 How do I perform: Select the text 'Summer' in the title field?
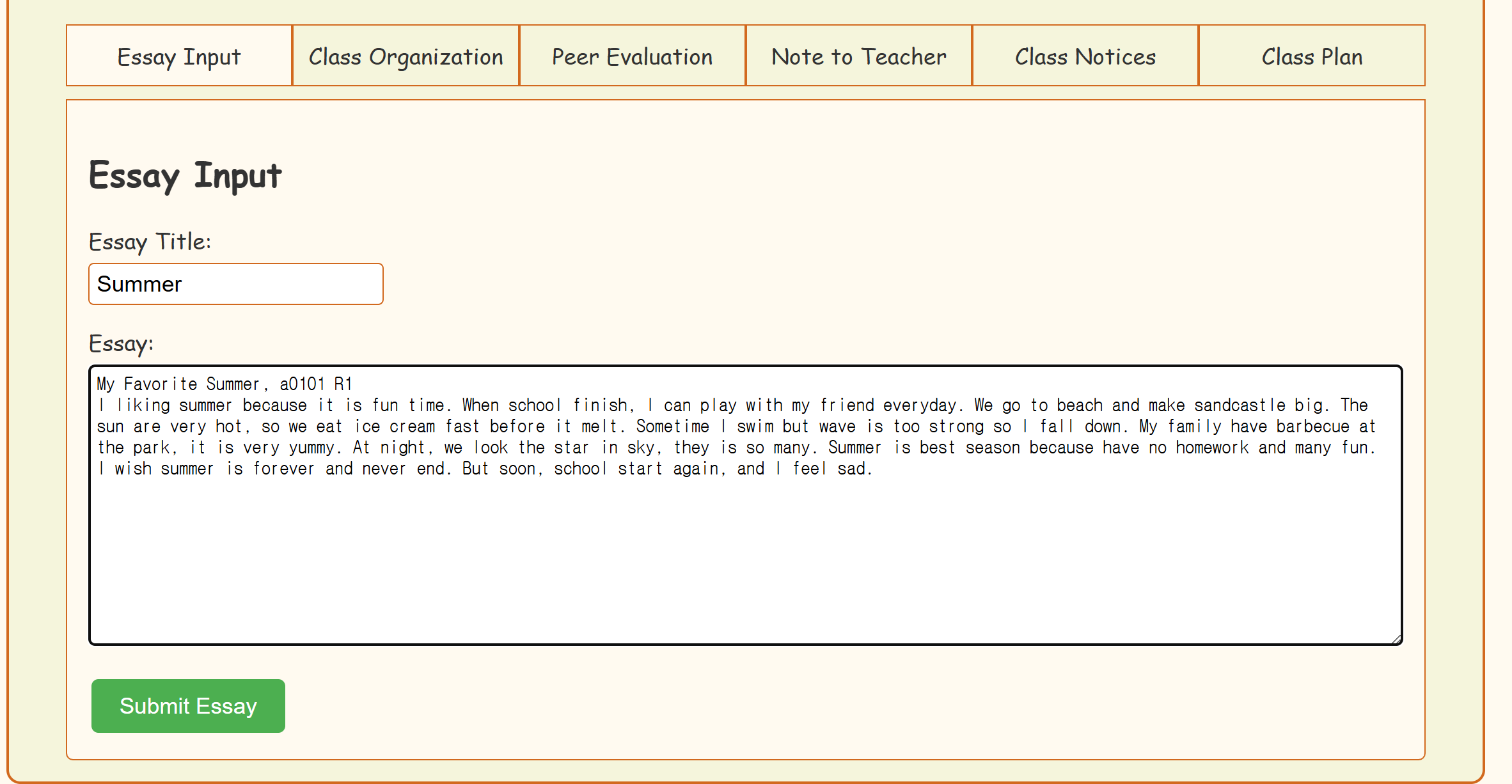(139, 284)
